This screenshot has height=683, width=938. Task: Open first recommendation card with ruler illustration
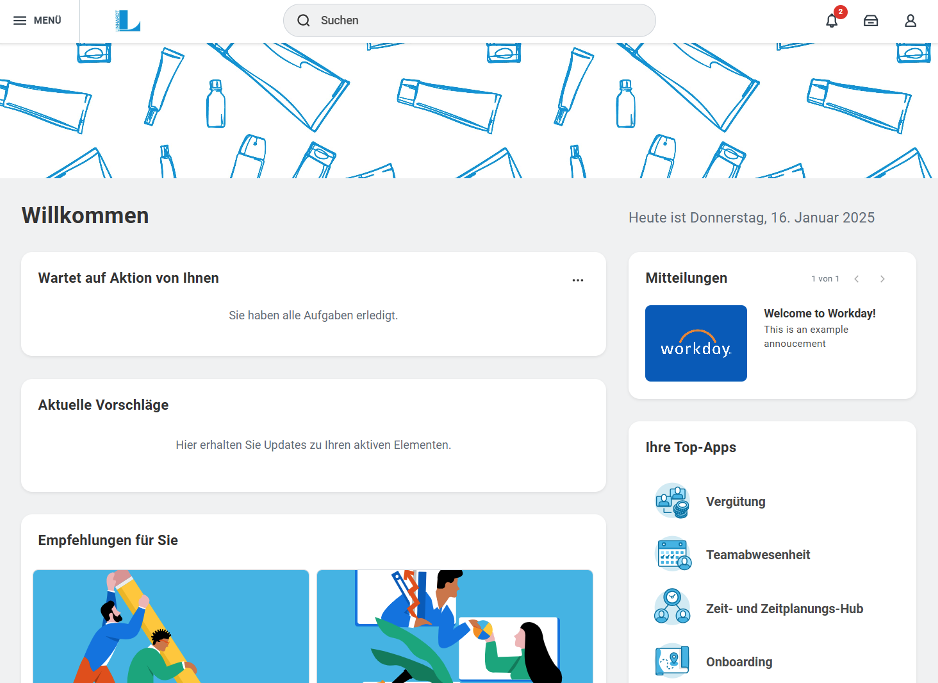pos(171,626)
